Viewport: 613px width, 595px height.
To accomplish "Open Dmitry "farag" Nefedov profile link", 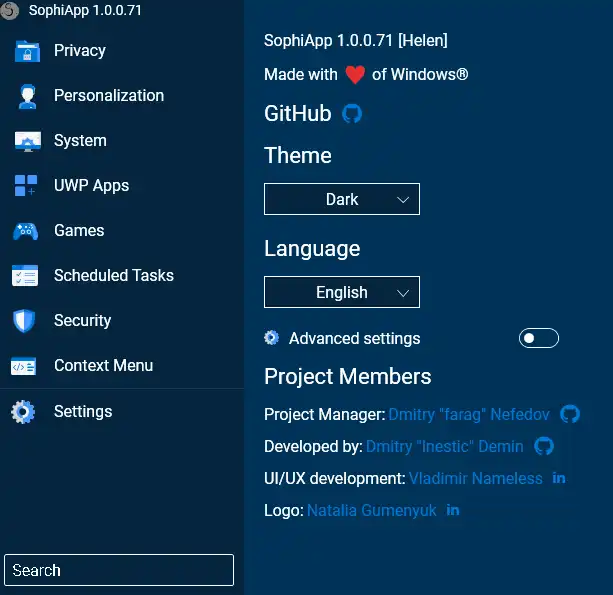I will [x=468, y=414].
